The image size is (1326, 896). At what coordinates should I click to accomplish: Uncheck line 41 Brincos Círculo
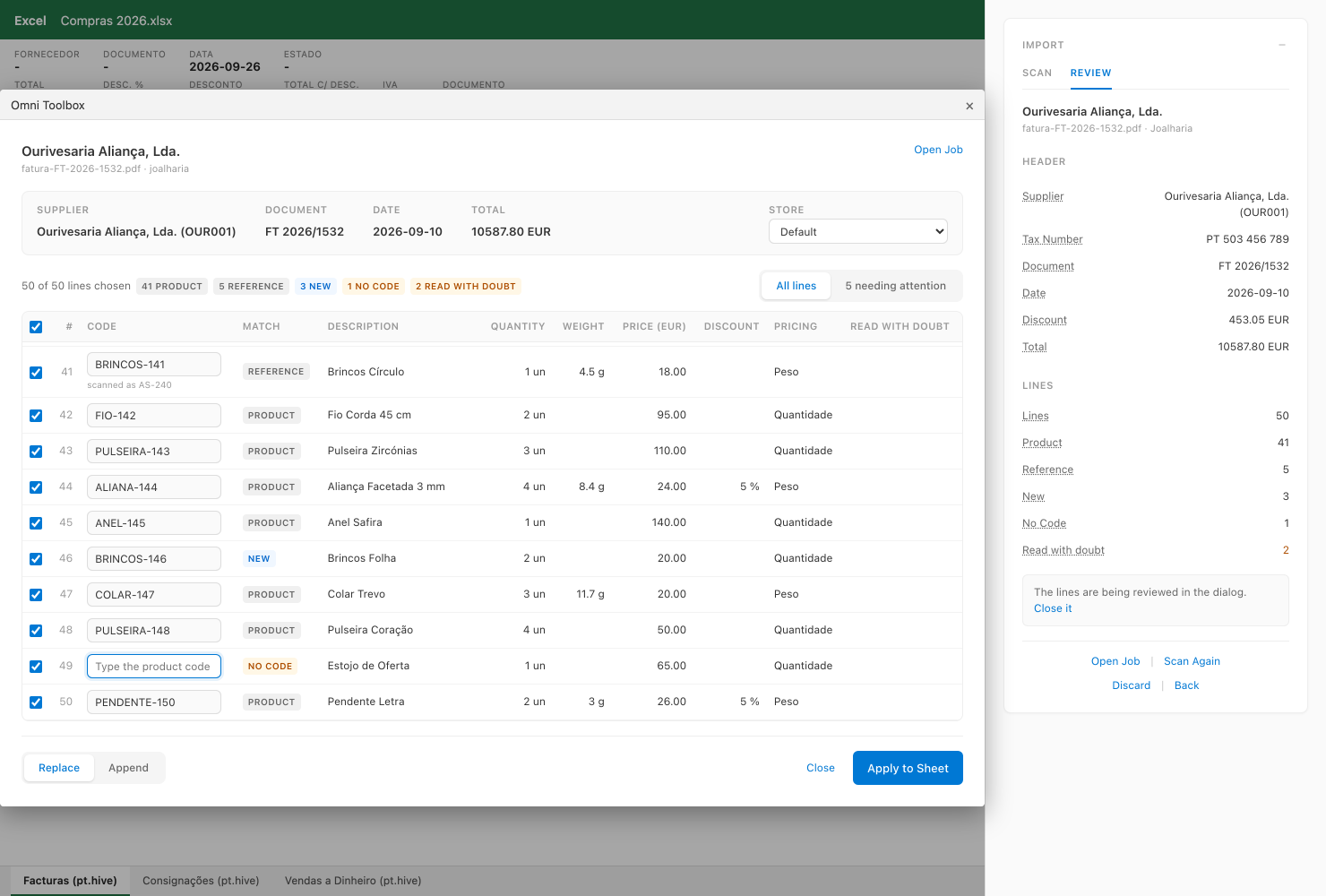click(x=36, y=372)
